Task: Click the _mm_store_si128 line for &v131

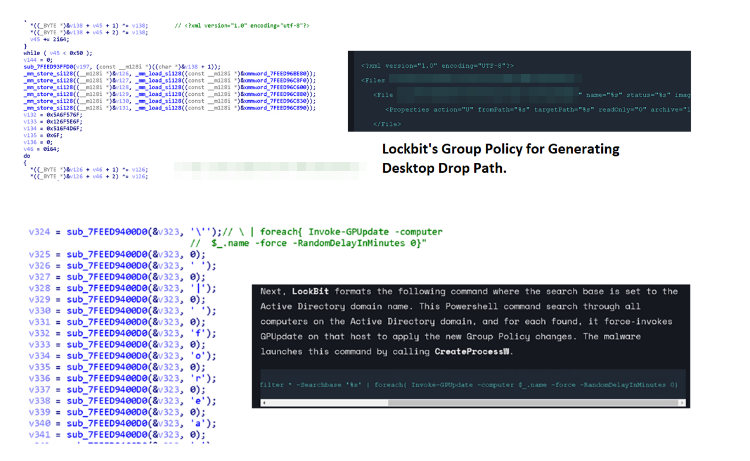Action: 170,108
